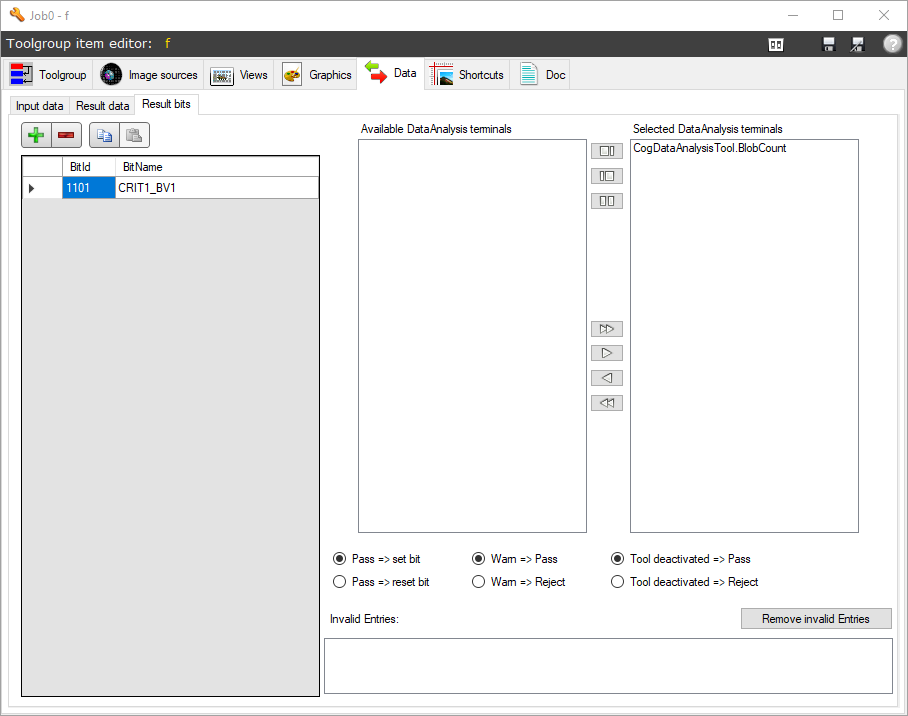Move one terminal left with single arrow
The height and width of the screenshot is (716, 908).
click(x=606, y=378)
